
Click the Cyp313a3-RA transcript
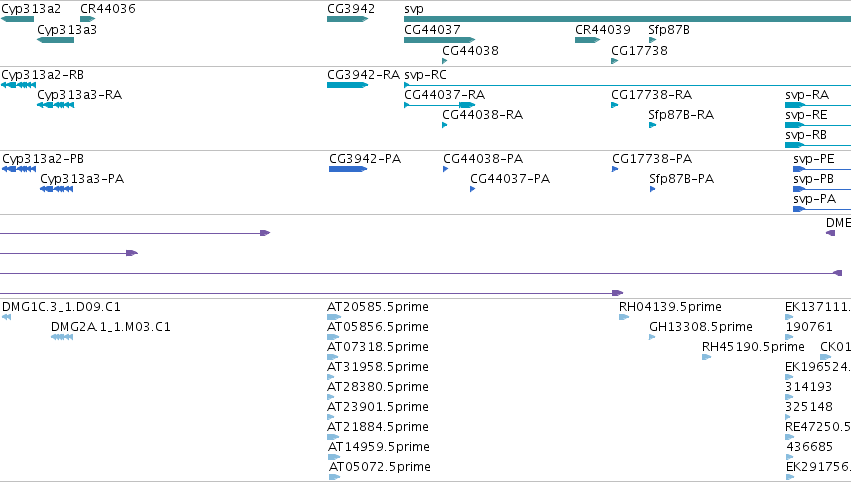click(55, 105)
